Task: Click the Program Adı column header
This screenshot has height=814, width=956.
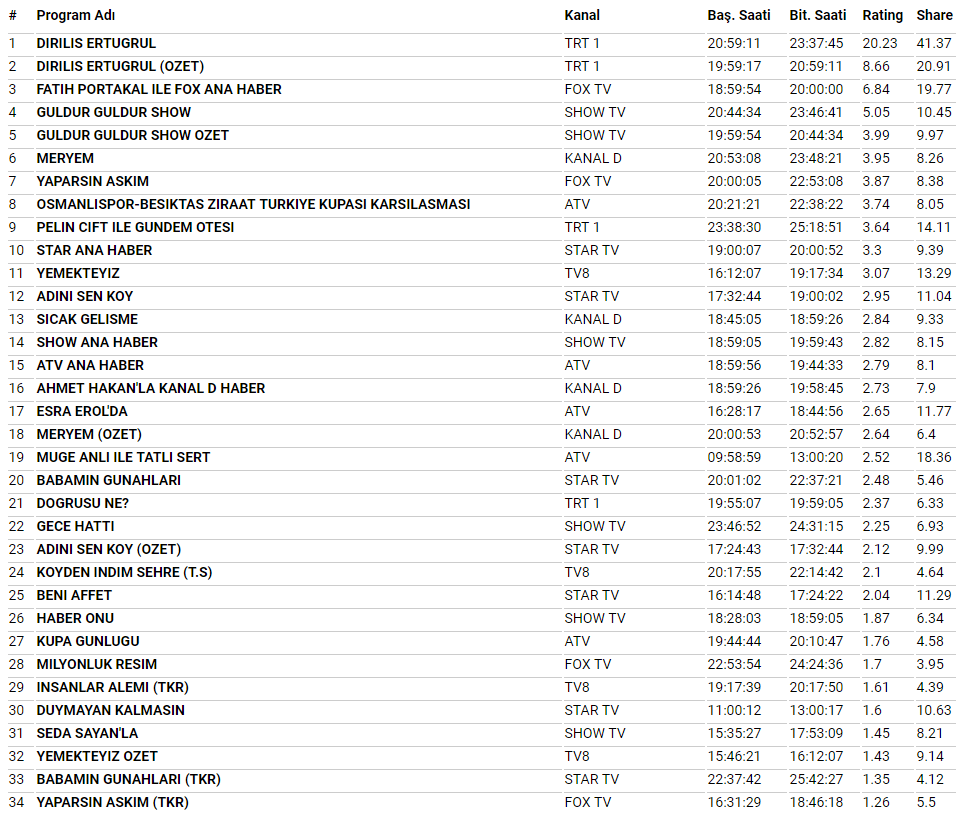Action: (x=75, y=15)
